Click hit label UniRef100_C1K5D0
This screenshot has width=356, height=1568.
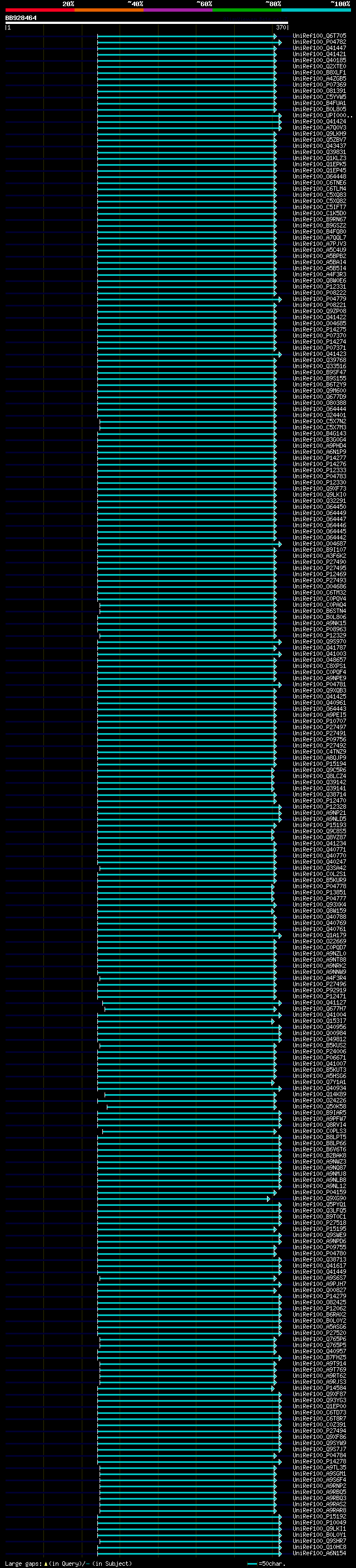coord(319,213)
